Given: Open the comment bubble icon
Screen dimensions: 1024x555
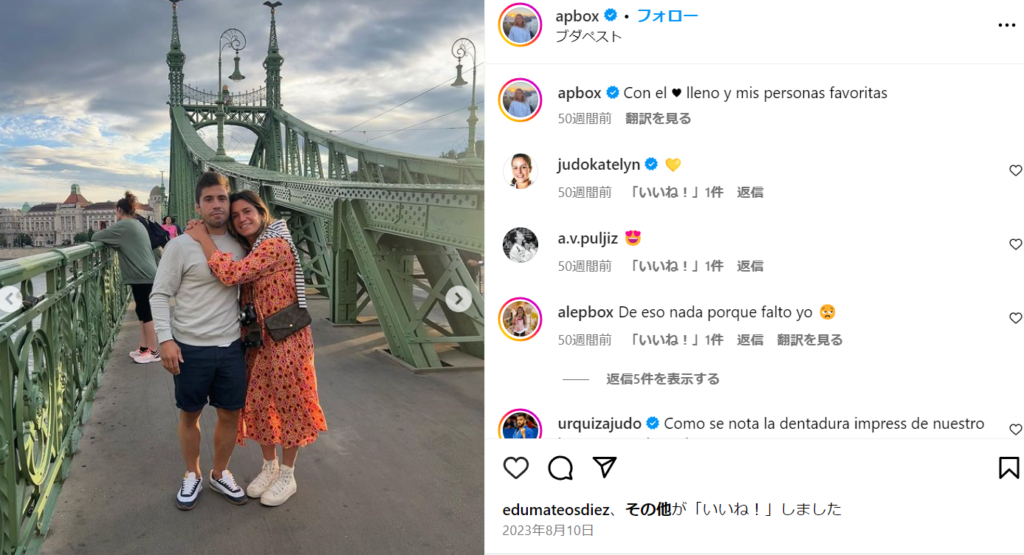Looking at the screenshot, I should click(560, 468).
